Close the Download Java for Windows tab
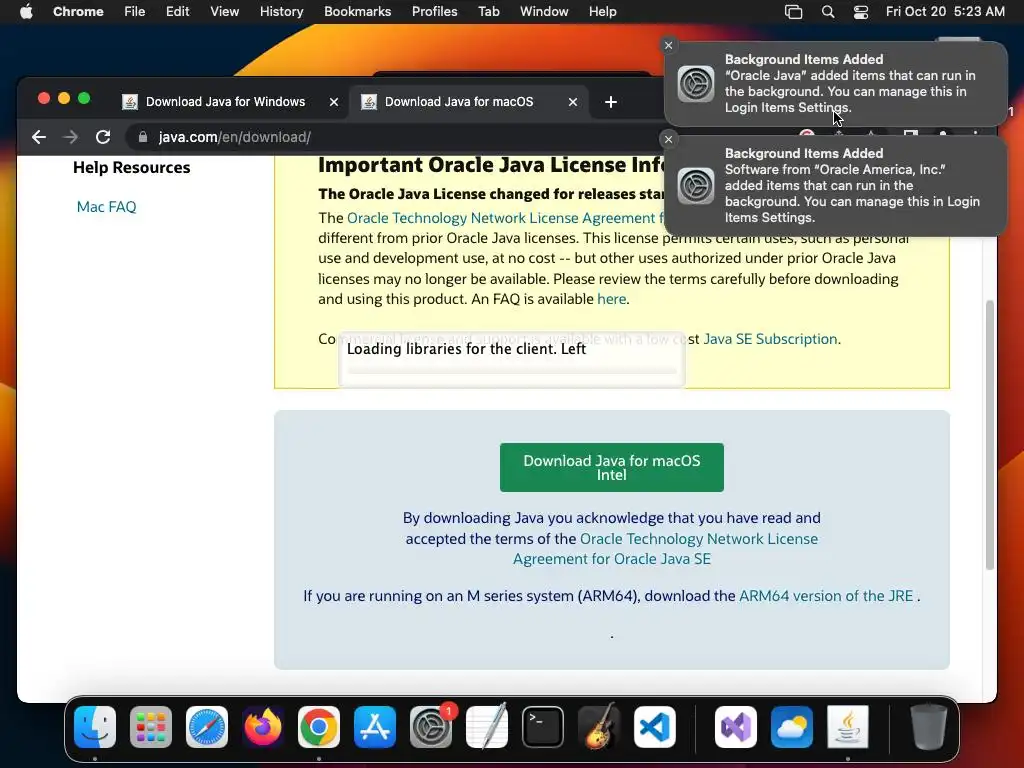This screenshot has height=768, width=1024. [x=334, y=102]
